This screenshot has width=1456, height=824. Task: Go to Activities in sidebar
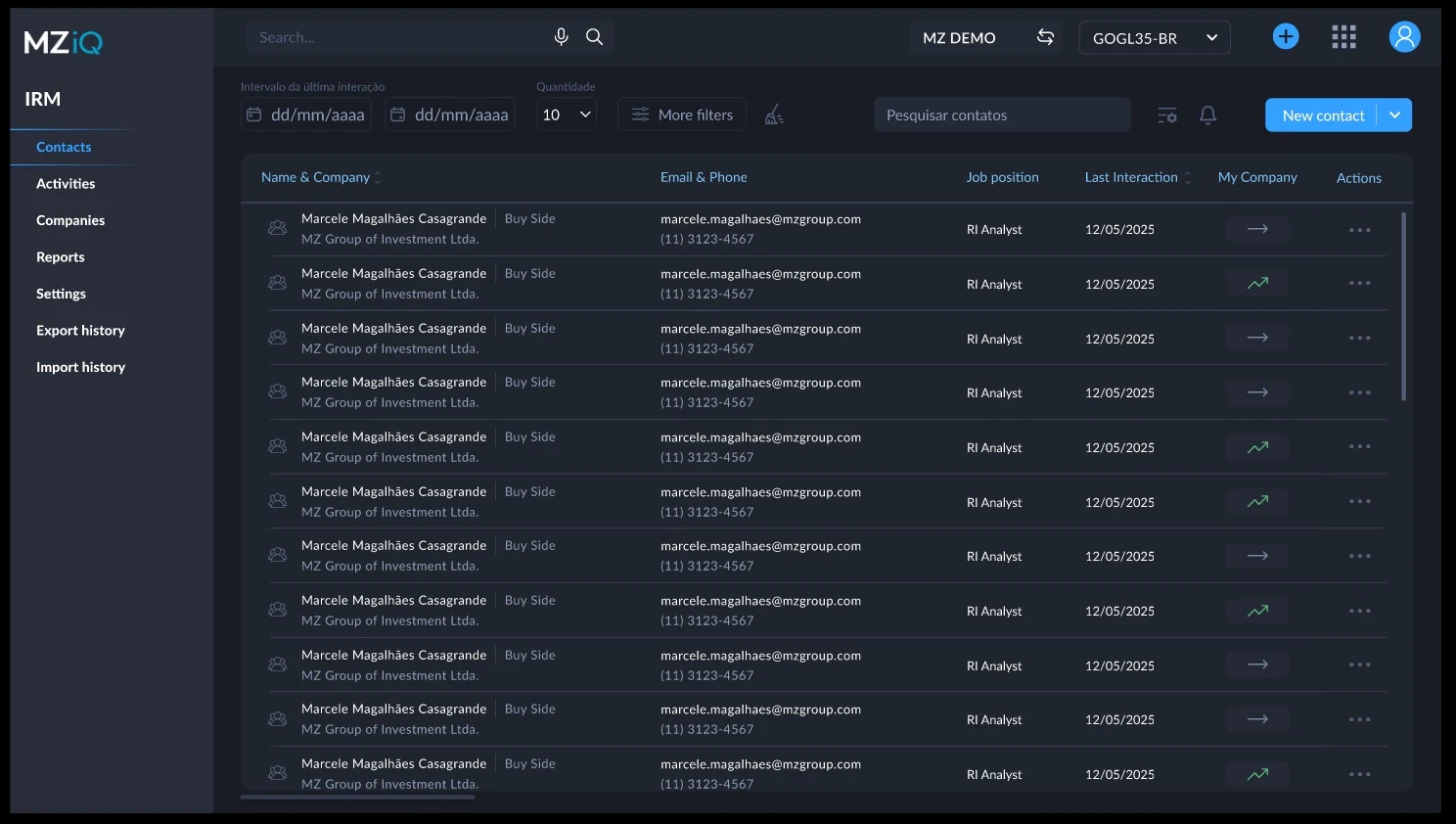pos(66,183)
